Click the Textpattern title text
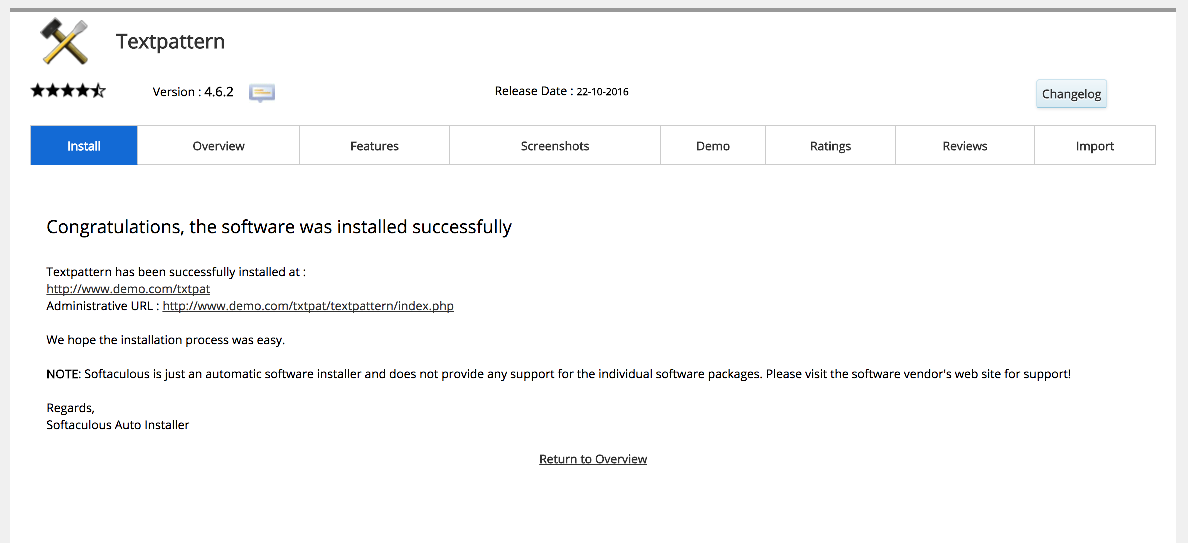Image resolution: width=1188 pixels, height=543 pixels. point(170,41)
